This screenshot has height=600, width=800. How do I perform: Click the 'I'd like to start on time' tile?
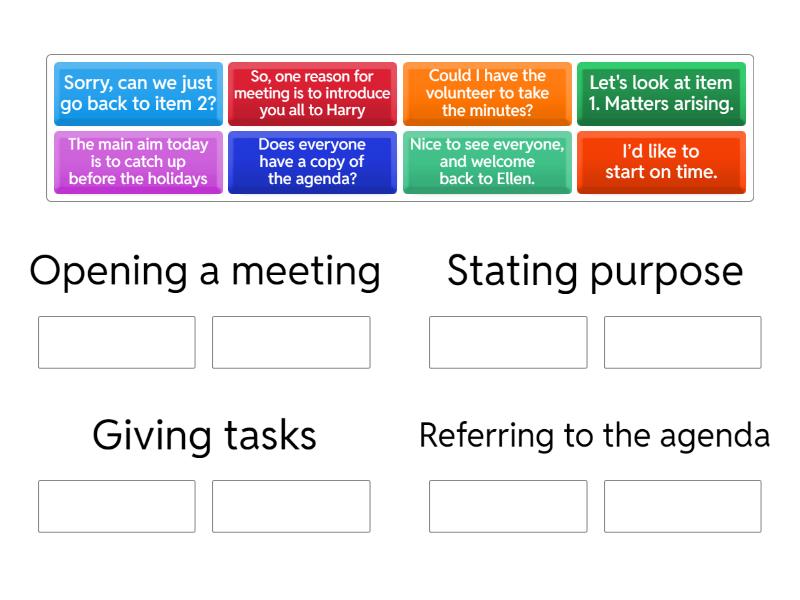[x=661, y=162]
